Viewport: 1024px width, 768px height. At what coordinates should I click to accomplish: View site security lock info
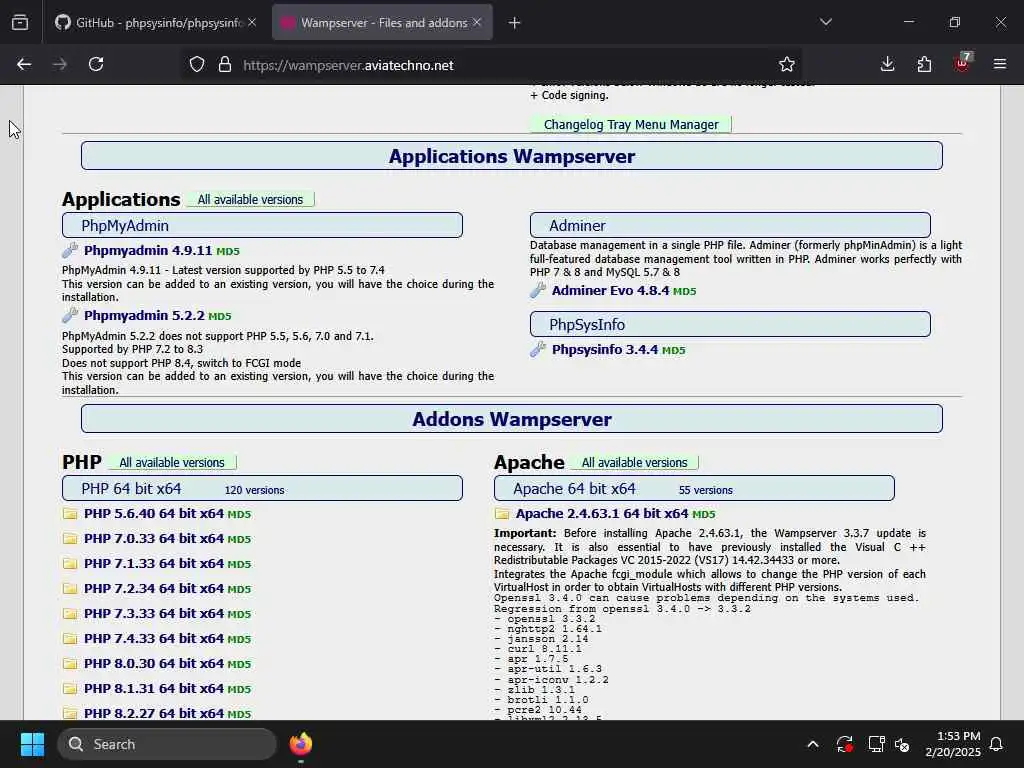[225, 65]
